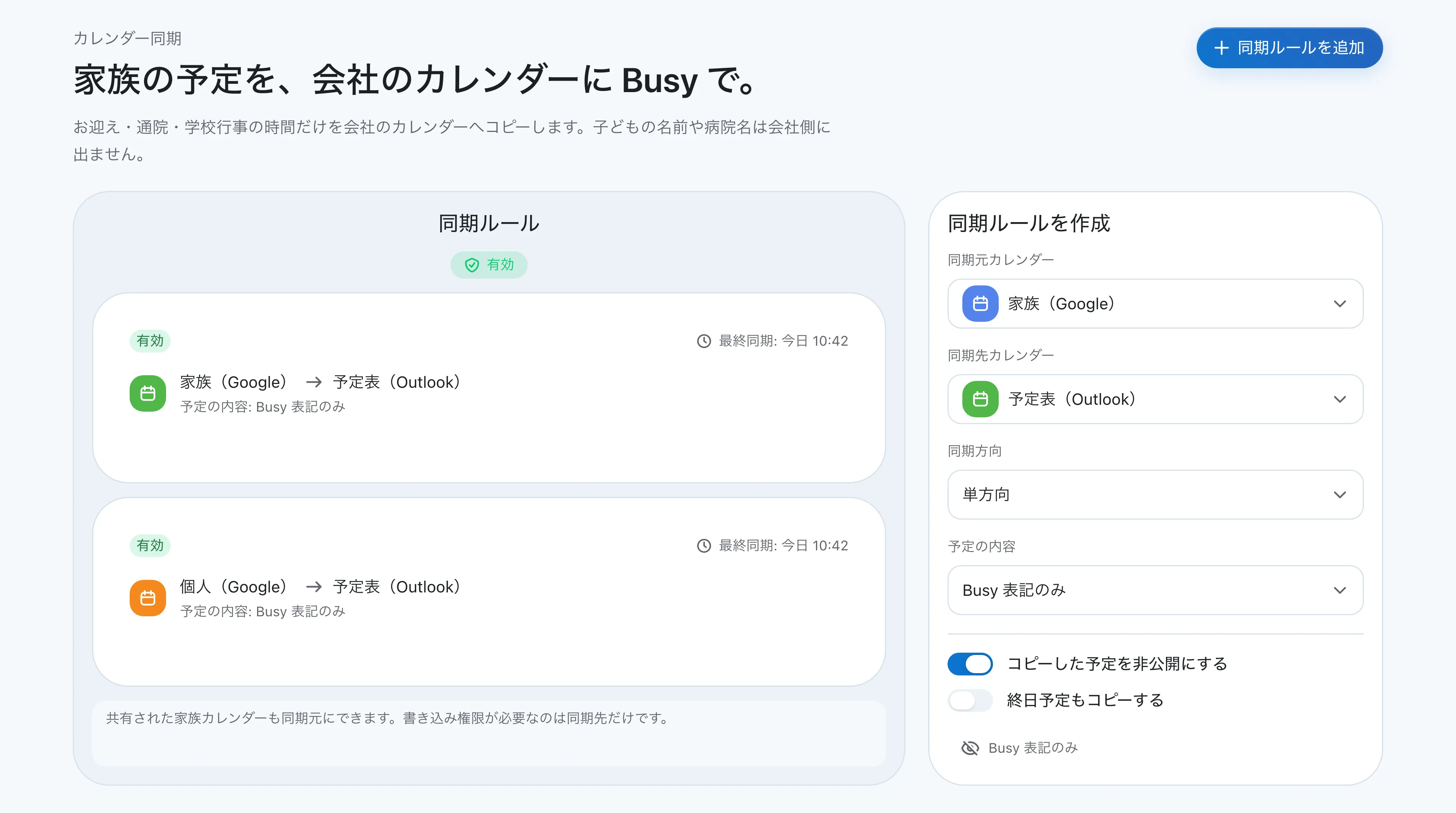
Task: Click the clock icon on 家族 rule card
Action: [704, 341]
